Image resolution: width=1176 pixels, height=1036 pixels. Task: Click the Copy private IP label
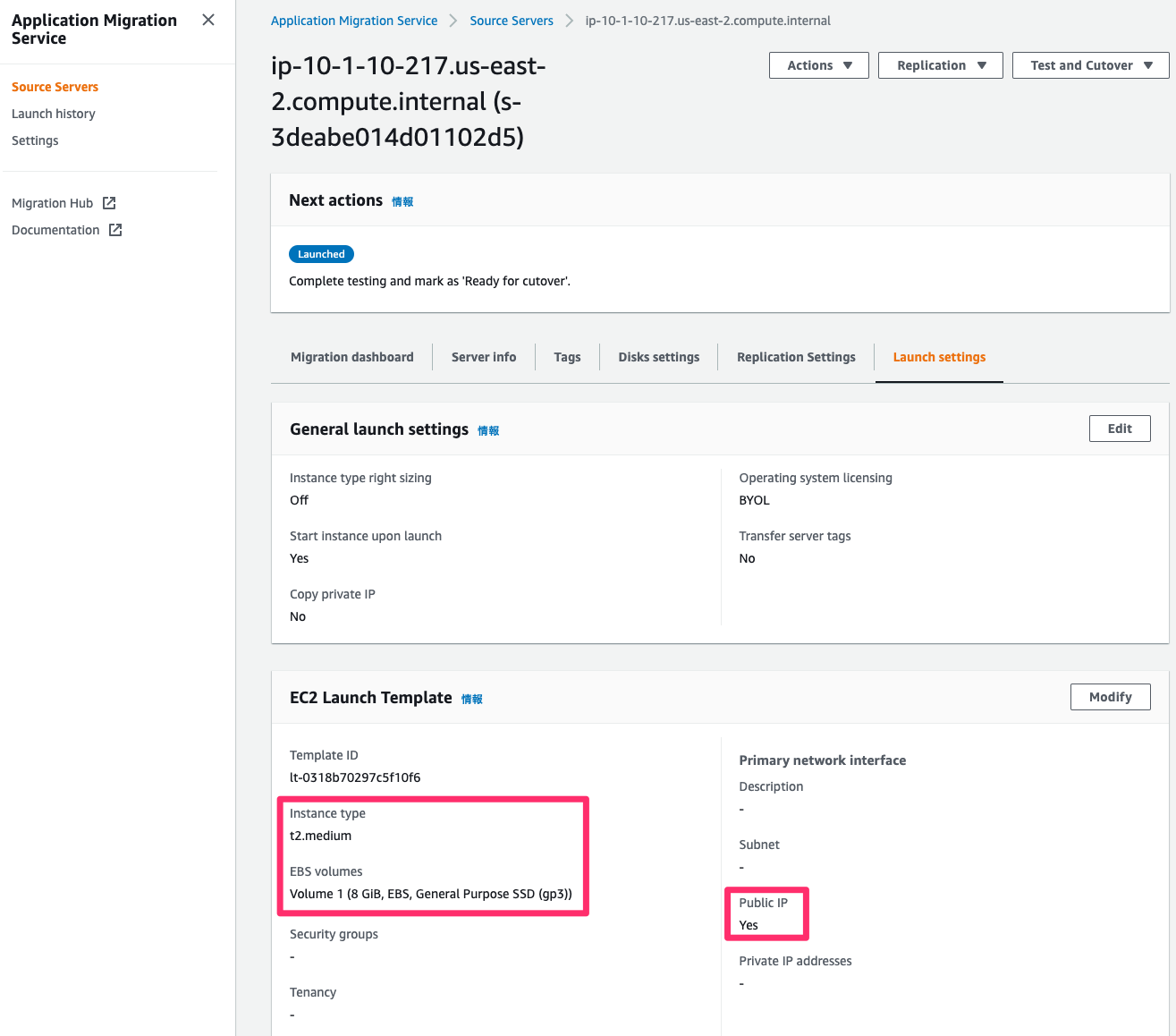[x=333, y=594]
